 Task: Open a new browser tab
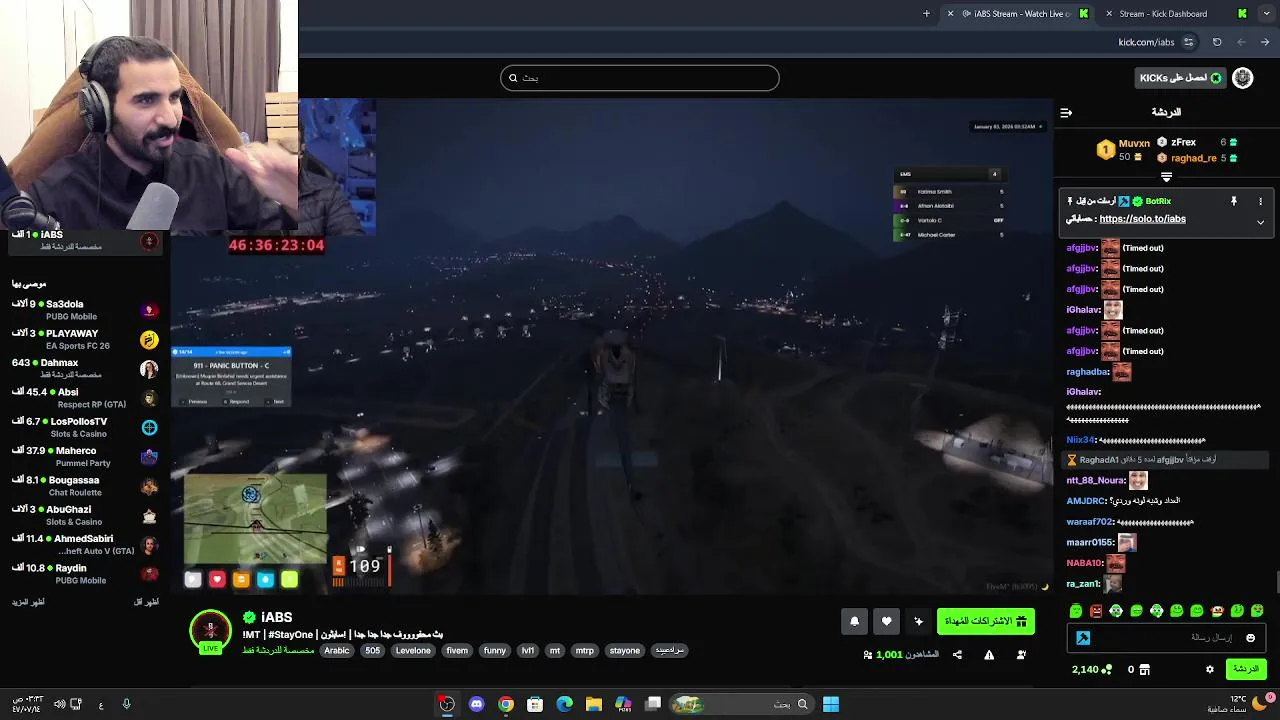point(926,14)
